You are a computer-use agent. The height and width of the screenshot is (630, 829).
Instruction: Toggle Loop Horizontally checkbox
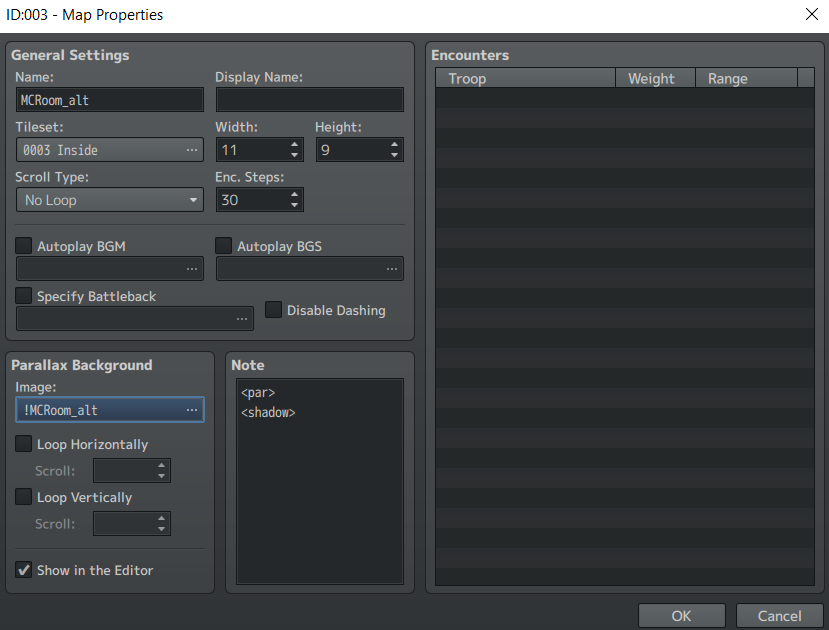(x=23, y=443)
